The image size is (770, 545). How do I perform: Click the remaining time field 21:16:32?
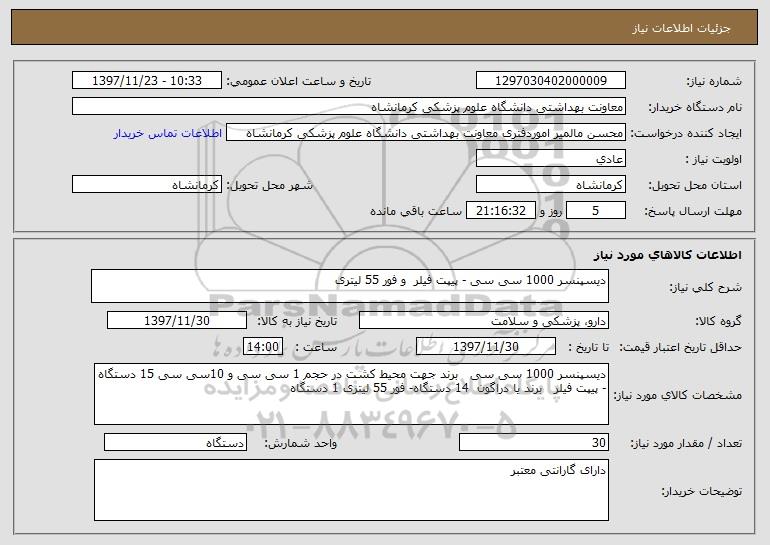(500, 210)
